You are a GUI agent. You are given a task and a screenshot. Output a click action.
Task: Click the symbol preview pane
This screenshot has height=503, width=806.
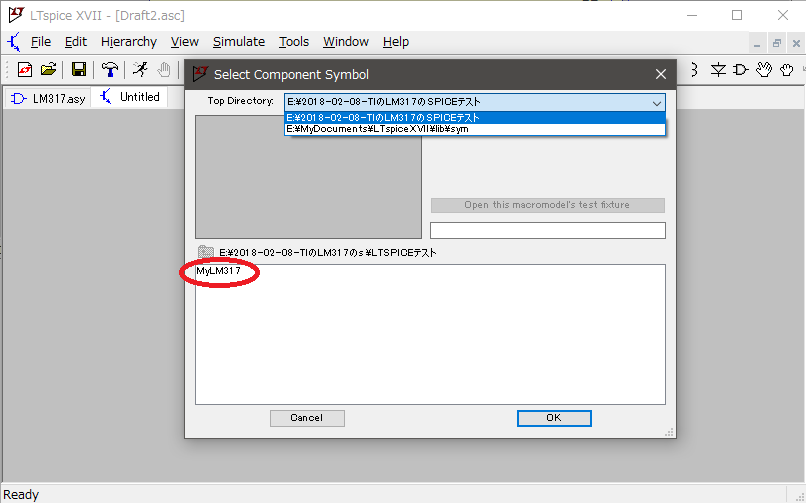tap(308, 177)
